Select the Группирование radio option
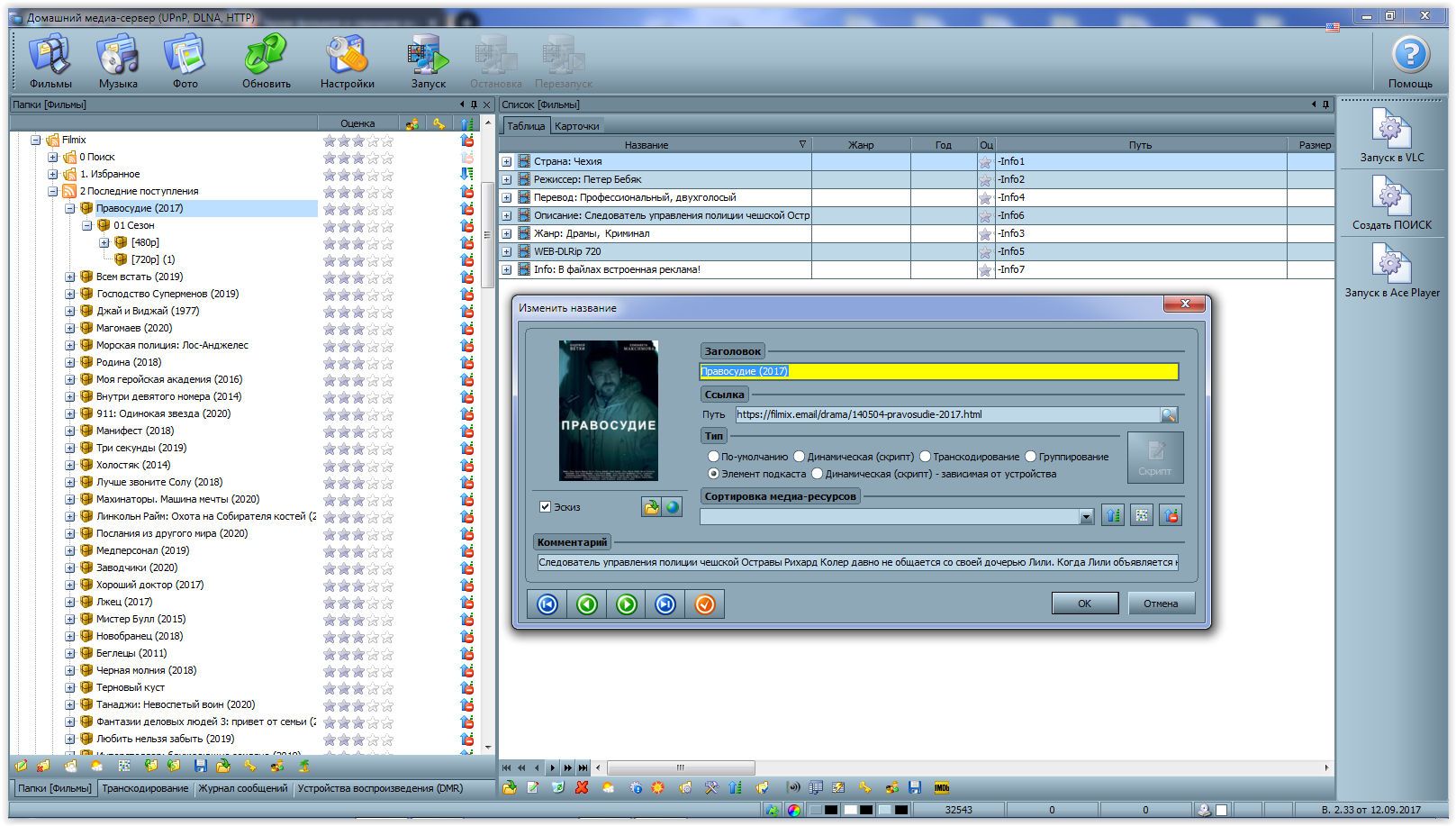This screenshot has height=826, width=1456. coord(1031,457)
